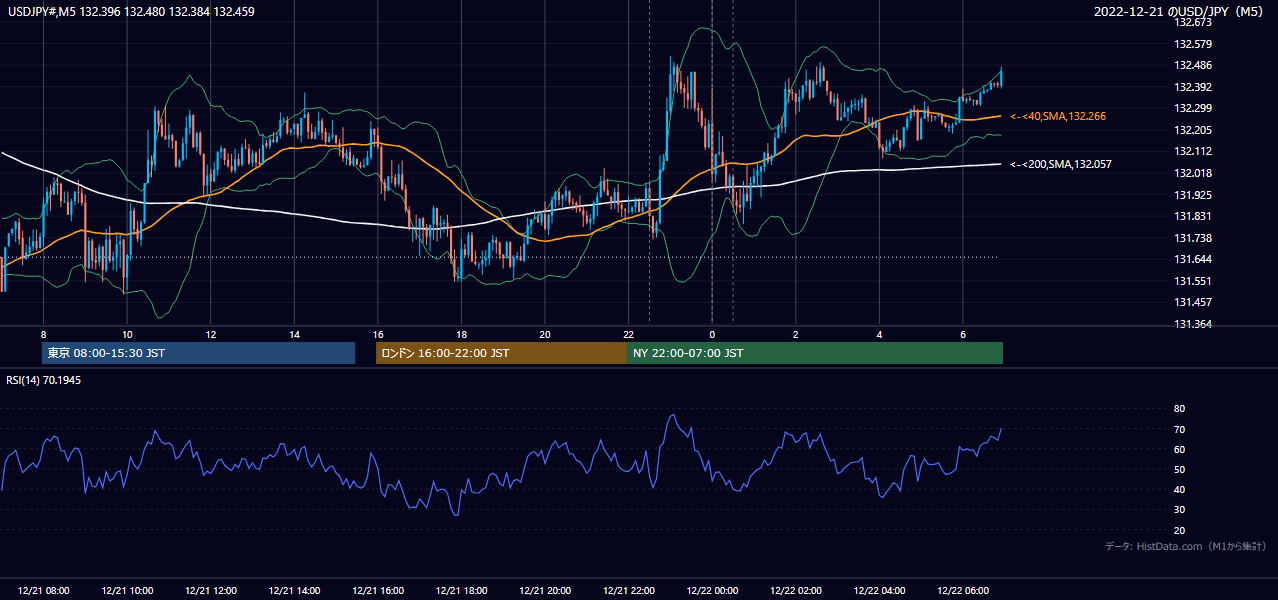Select the ロンドン 16:00-22:00 JST session bar
The height and width of the screenshot is (600, 1278).
click(x=501, y=353)
